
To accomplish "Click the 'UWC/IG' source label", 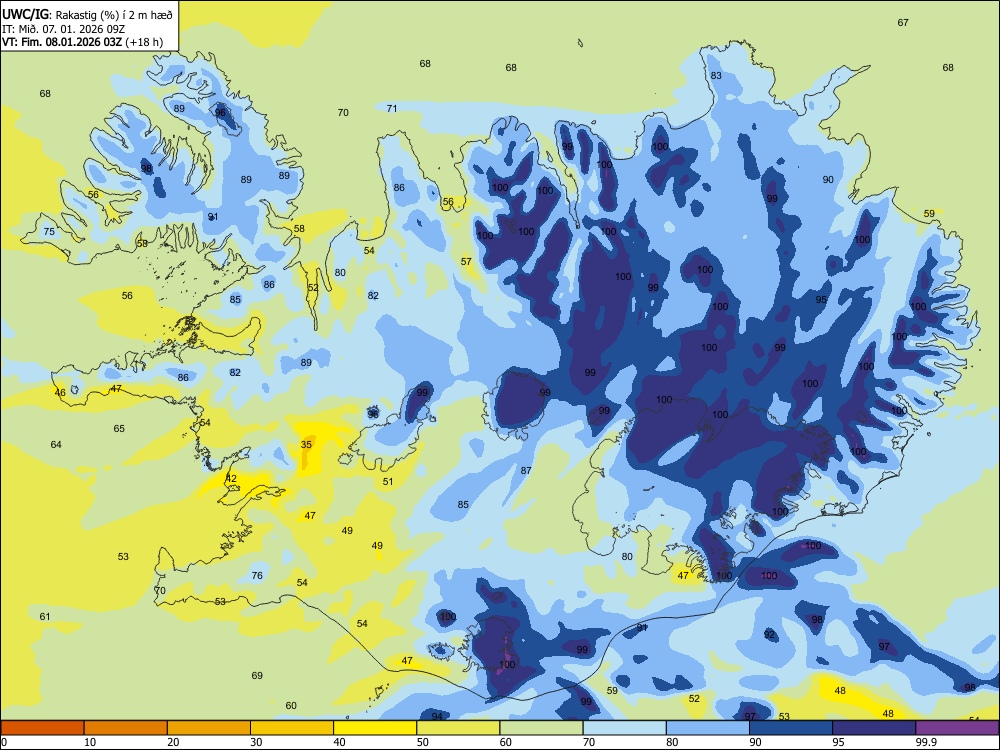I will pos(25,14).
